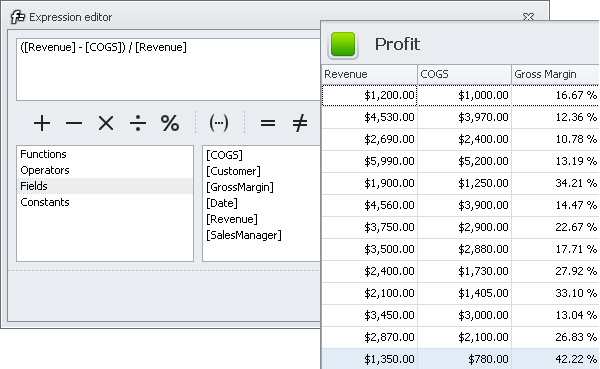The image size is (600, 369).
Task: Select Gross Margin cell 12.36 %
Action: (x=555, y=117)
